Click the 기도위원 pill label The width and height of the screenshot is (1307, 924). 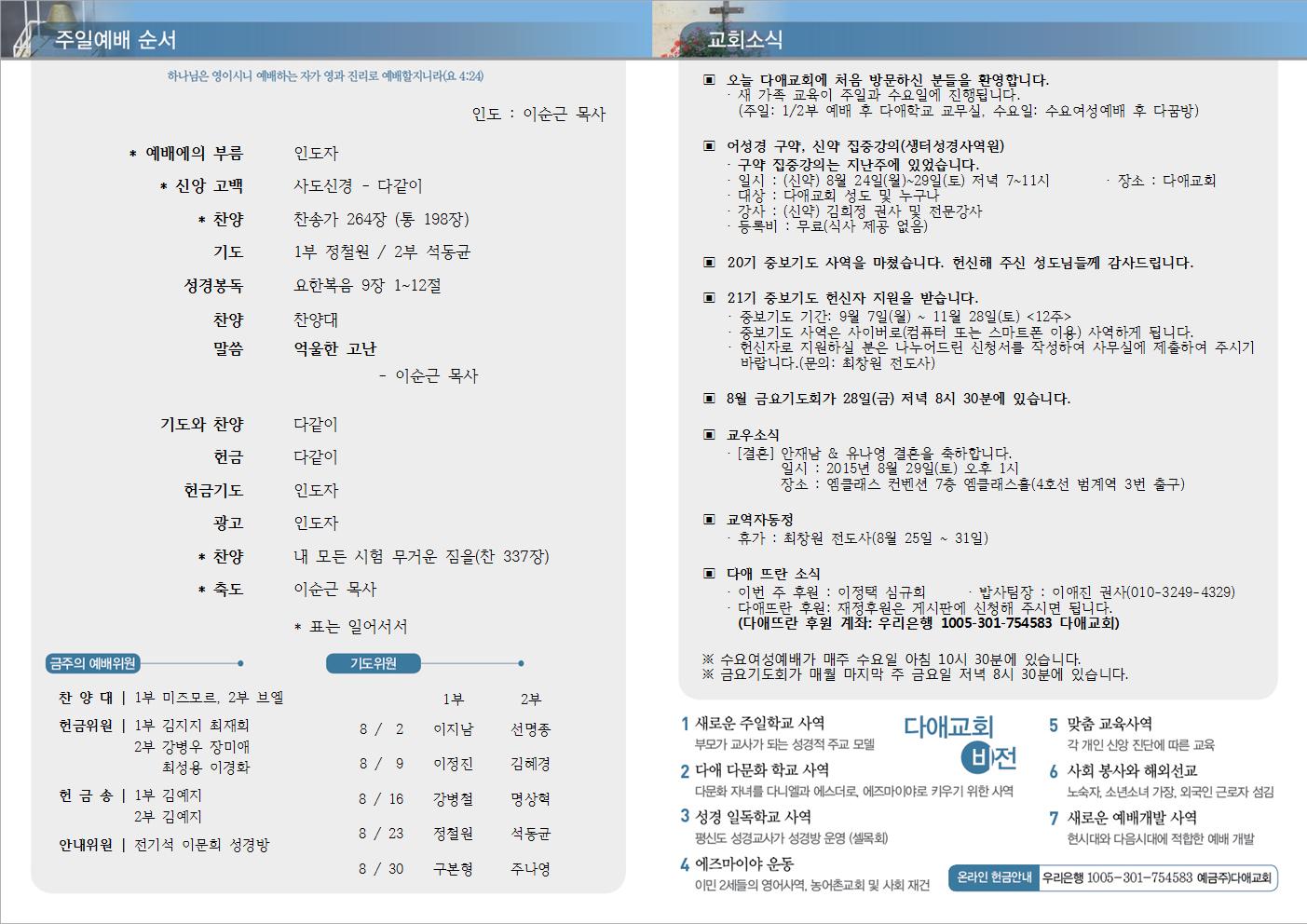point(374,663)
